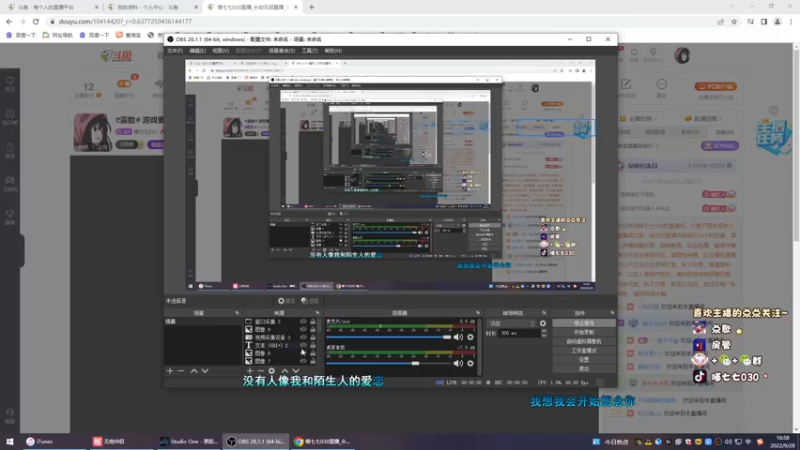Open new tab in Chrome with plus button
The height and width of the screenshot is (450, 800).
click(312, 8)
